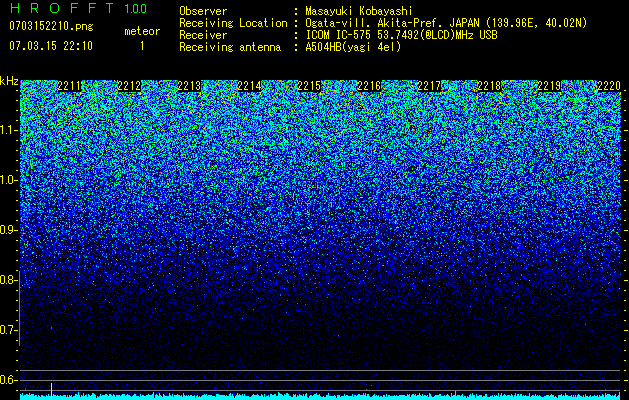Click the 2214 time marker
Image resolution: width=629 pixels, height=400 pixels.
click(x=249, y=86)
